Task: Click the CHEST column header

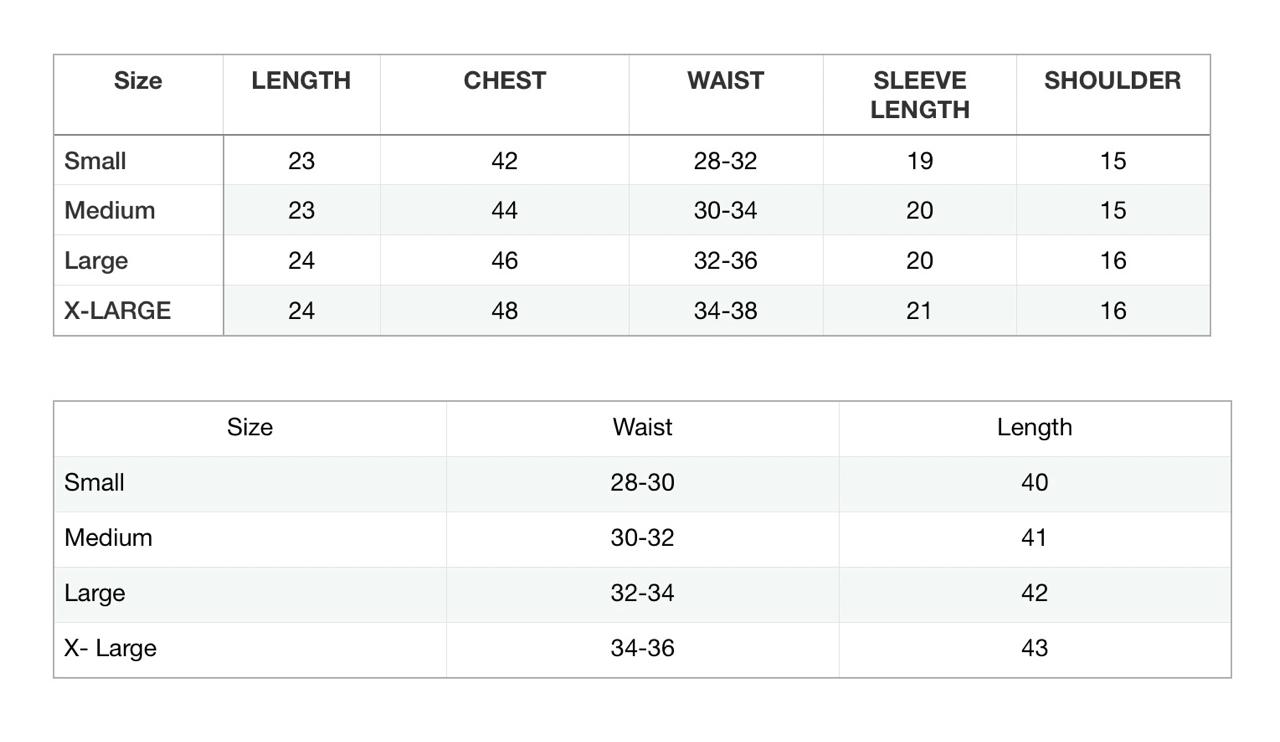Action: (504, 81)
